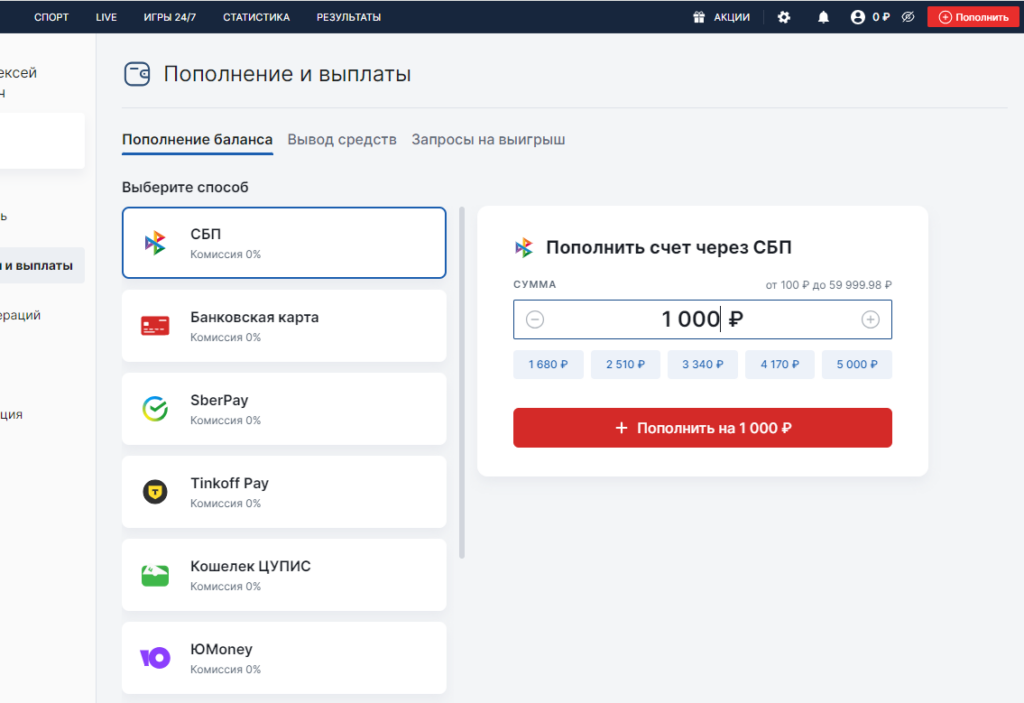Select СБП payment method card

284,243
